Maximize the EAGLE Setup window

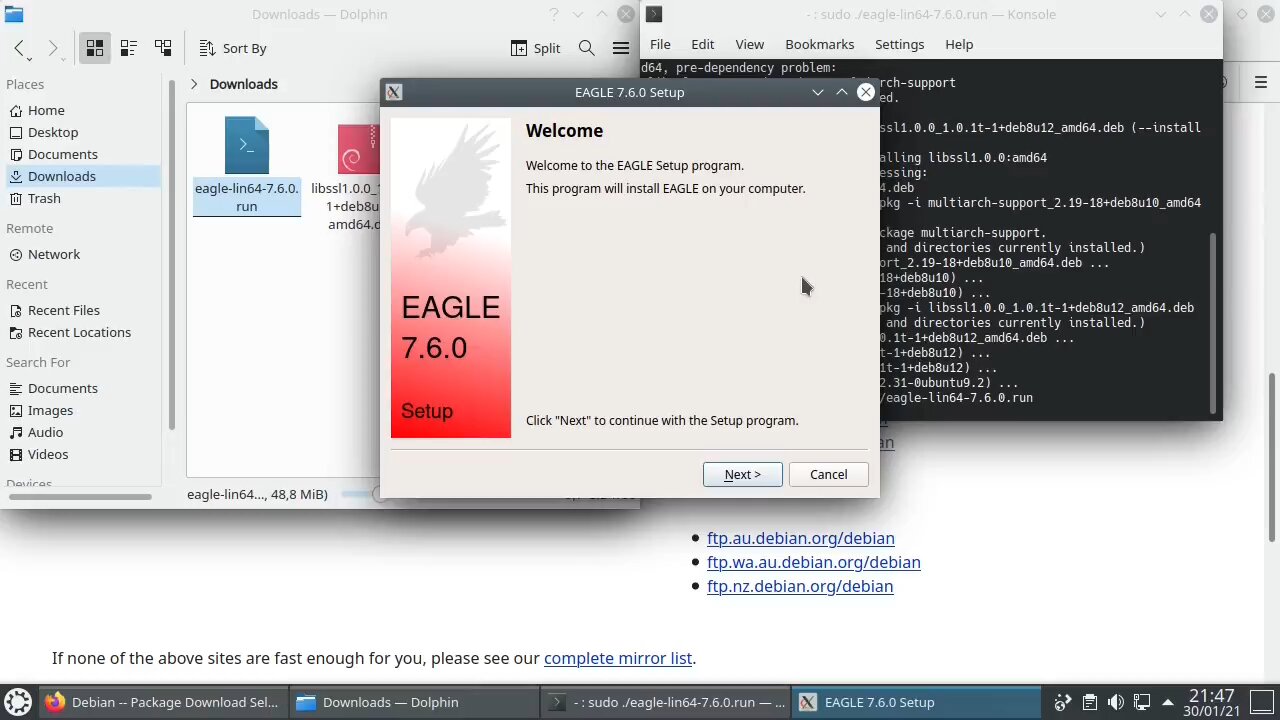coord(841,92)
